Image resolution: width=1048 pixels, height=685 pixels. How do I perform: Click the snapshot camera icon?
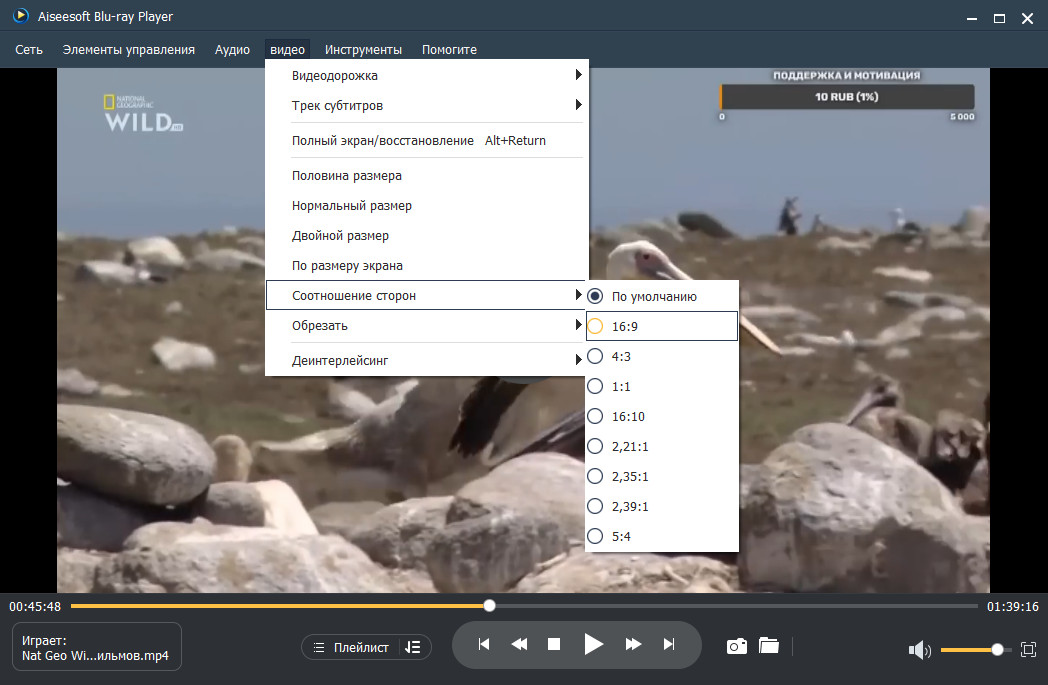coord(737,646)
